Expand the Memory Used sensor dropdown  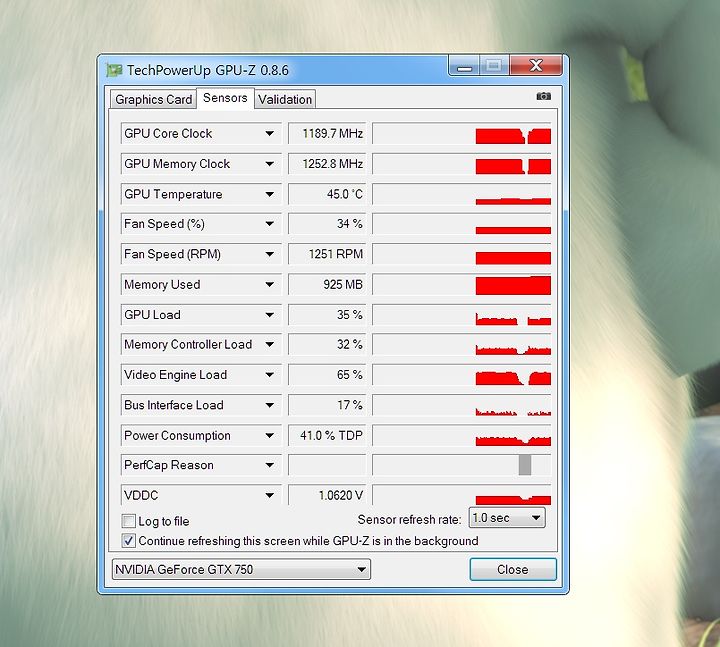pyautogui.click(x=270, y=284)
